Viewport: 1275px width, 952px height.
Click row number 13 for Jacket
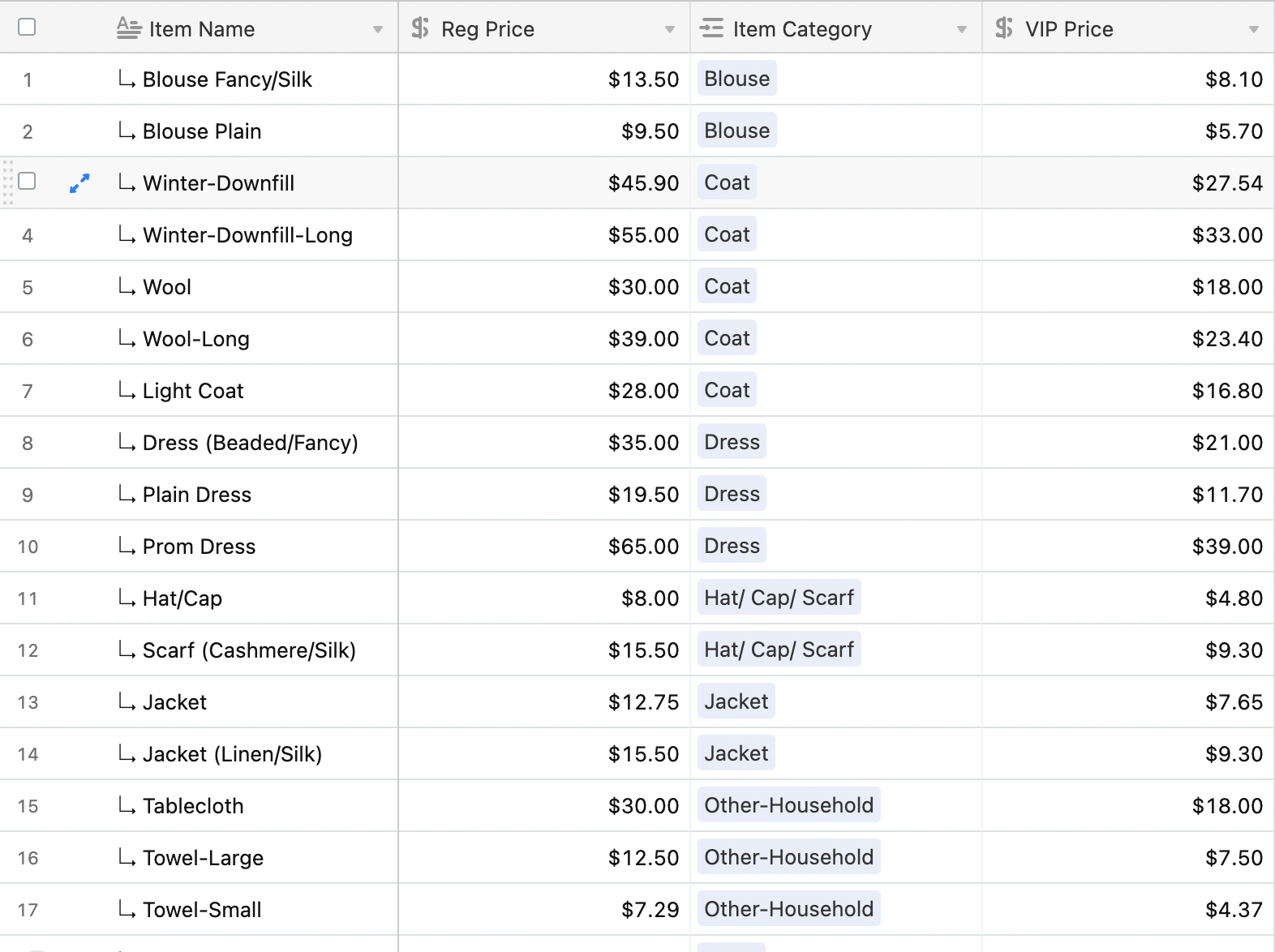tap(28, 703)
